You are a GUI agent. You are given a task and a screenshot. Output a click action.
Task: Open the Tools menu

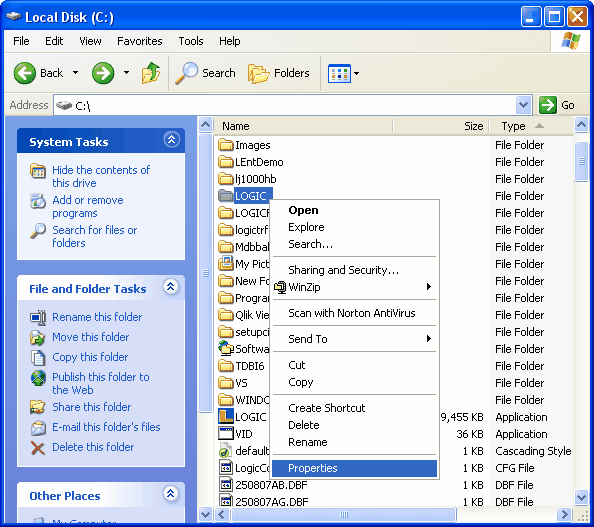tap(191, 41)
